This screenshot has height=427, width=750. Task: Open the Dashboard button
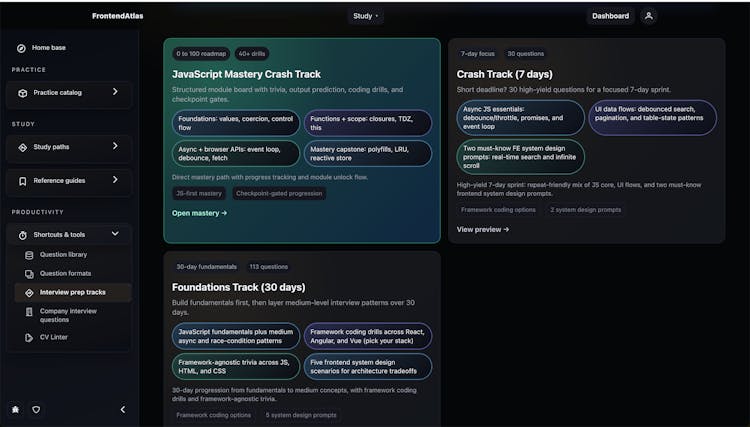(610, 16)
